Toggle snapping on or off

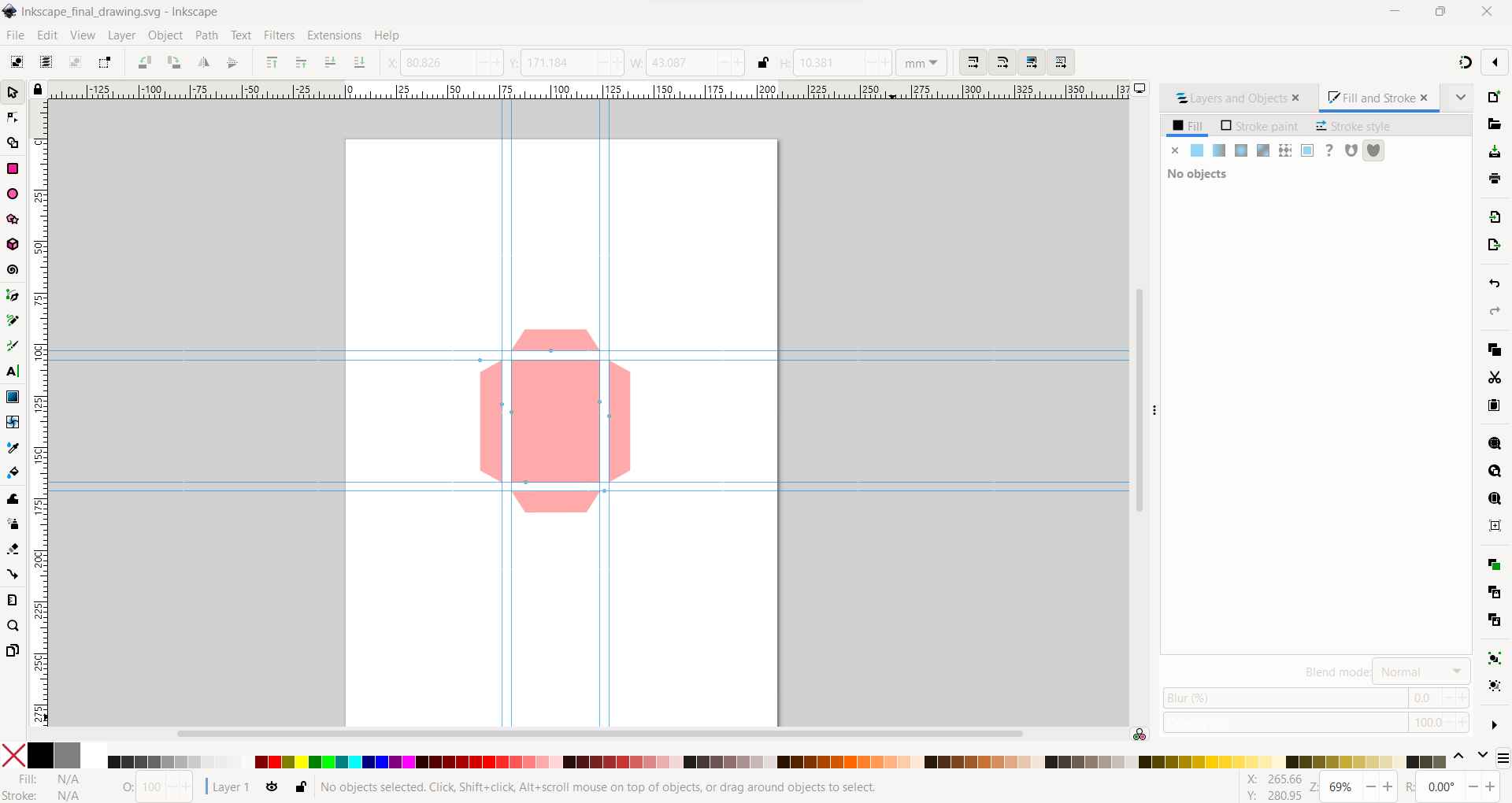click(1466, 63)
